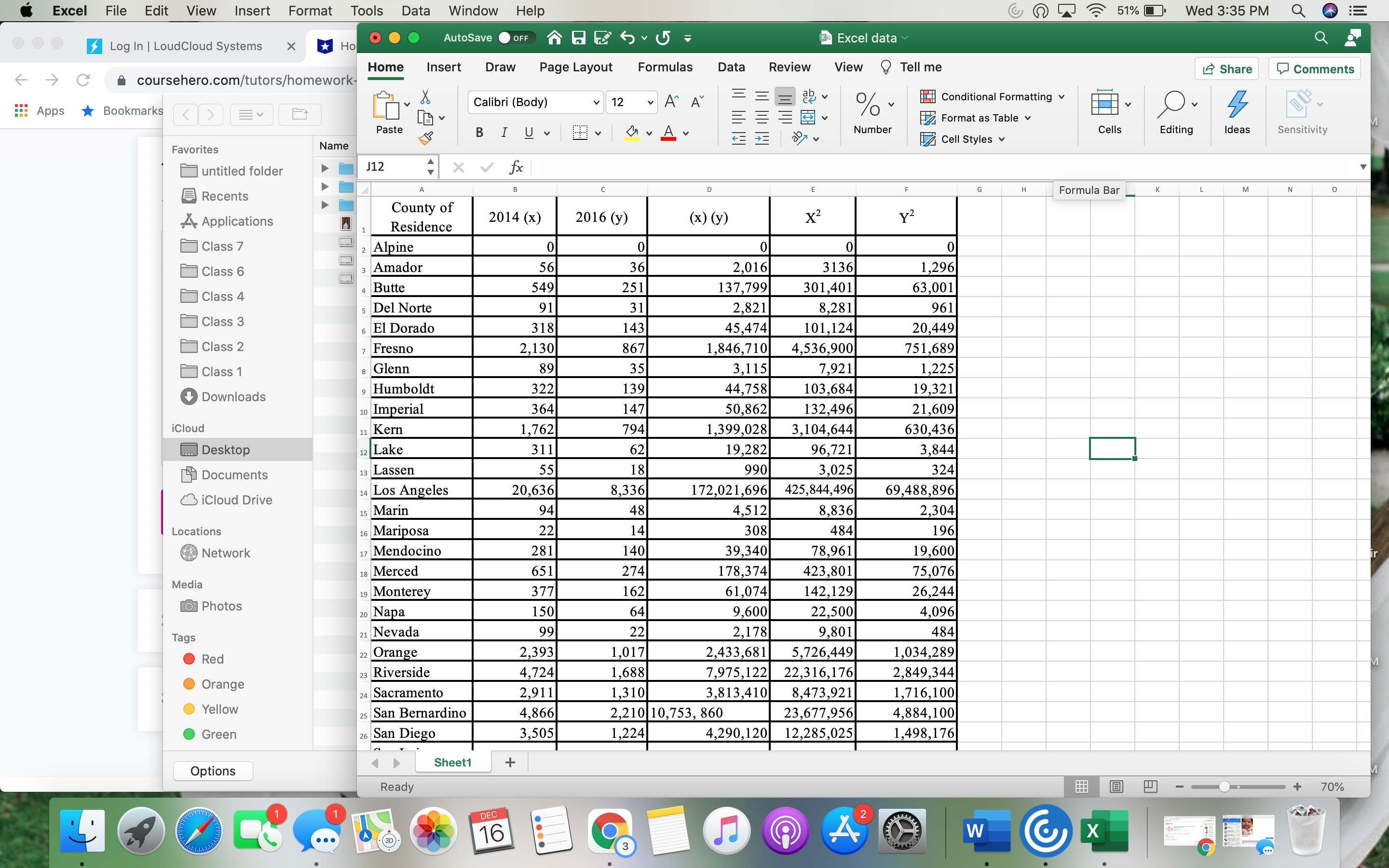Open the Review ribbon tab
The image size is (1389, 868).
coord(789,67)
